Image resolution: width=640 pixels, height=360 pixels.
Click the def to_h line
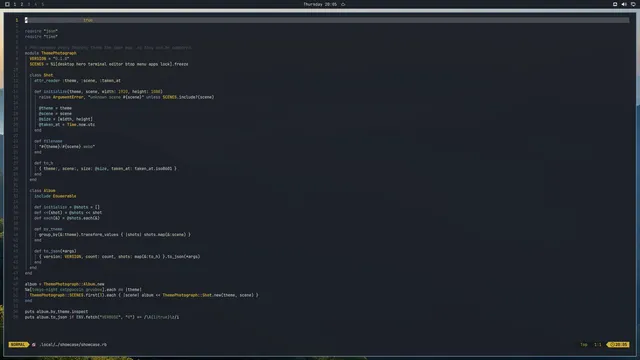tap(44, 163)
